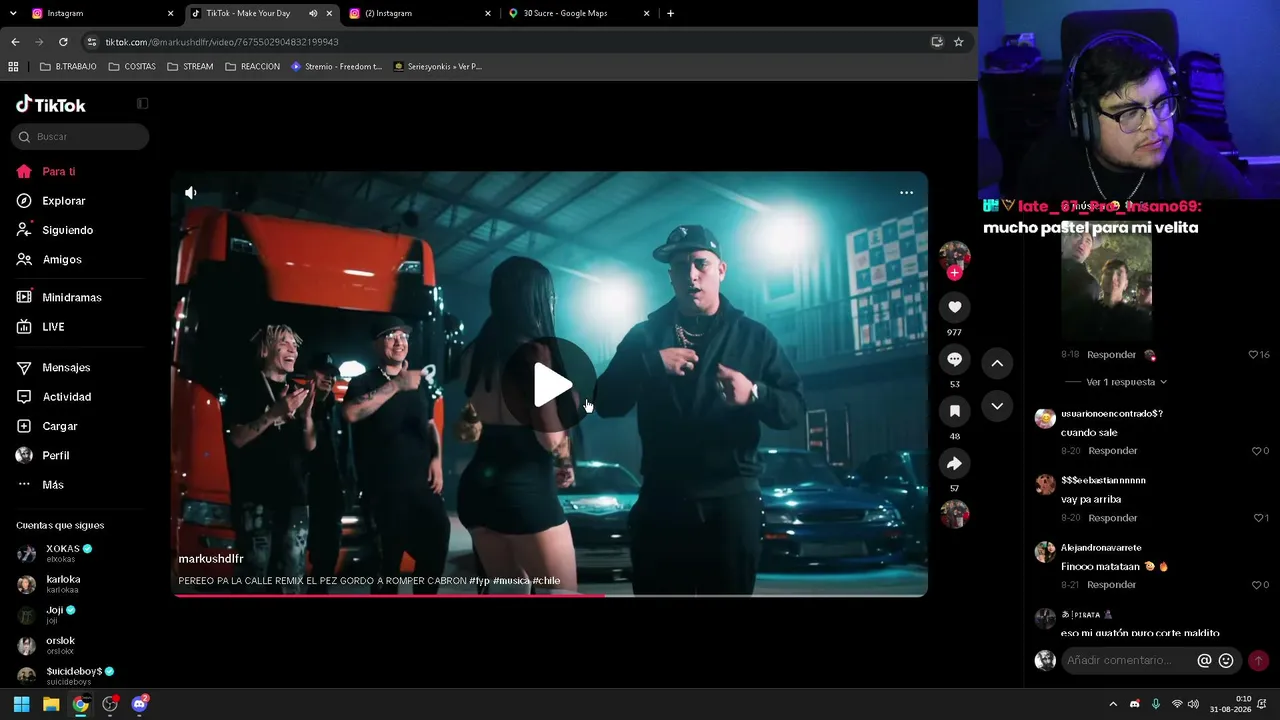The width and height of the screenshot is (1280, 720).
Task: Go to the previous video with up arrow
Action: [997, 363]
